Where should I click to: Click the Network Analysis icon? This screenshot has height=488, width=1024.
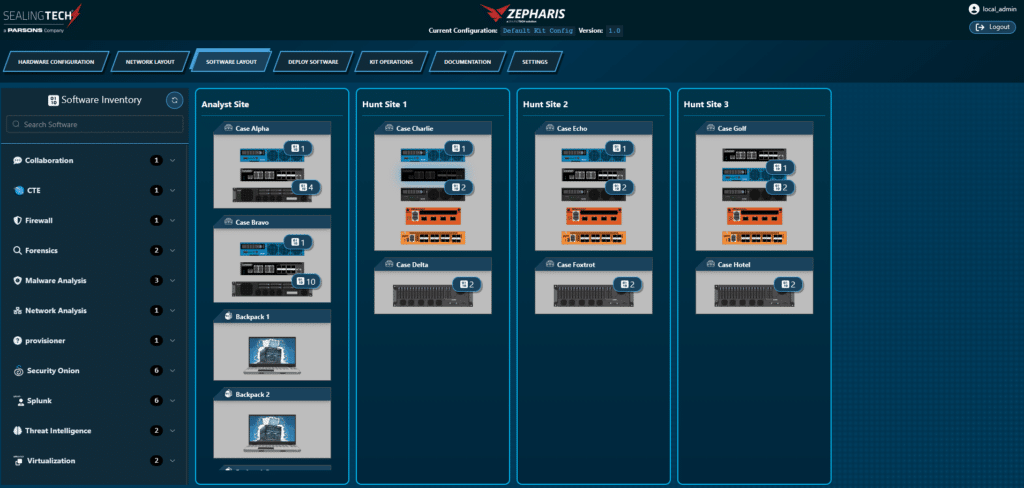click(x=18, y=311)
